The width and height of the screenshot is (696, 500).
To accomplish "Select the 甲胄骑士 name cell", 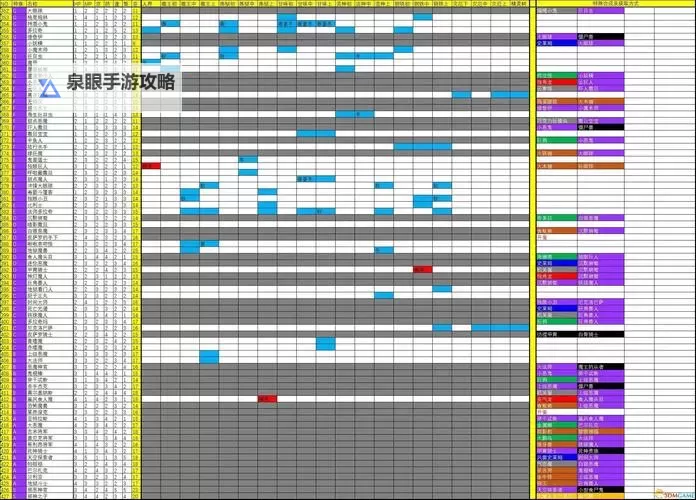I will [50, 270].
